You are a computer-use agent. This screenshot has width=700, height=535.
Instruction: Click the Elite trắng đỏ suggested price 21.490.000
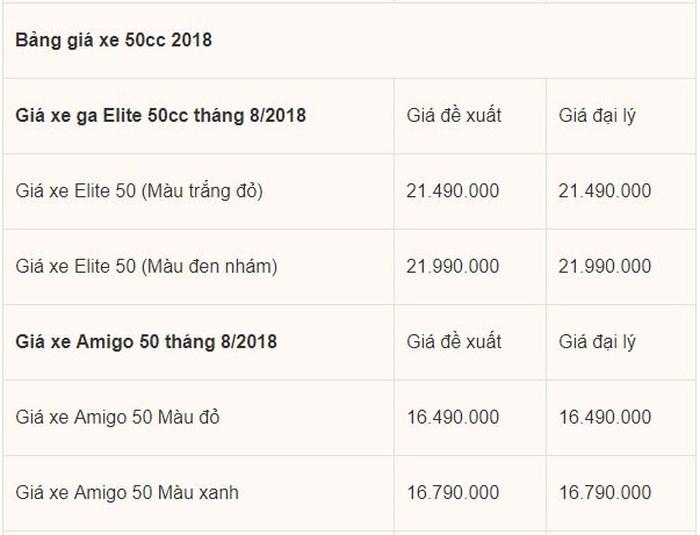pyautogui.click(x=453, y=191)
